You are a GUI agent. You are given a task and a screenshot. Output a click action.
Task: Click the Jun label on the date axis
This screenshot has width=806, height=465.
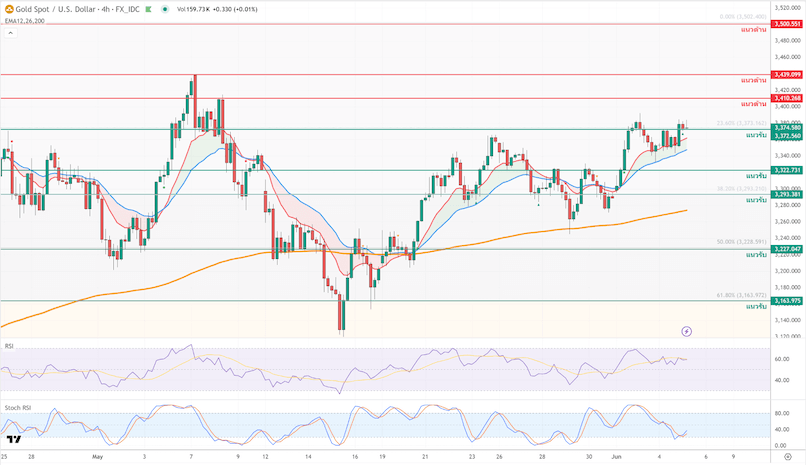[x=616, y=456]
